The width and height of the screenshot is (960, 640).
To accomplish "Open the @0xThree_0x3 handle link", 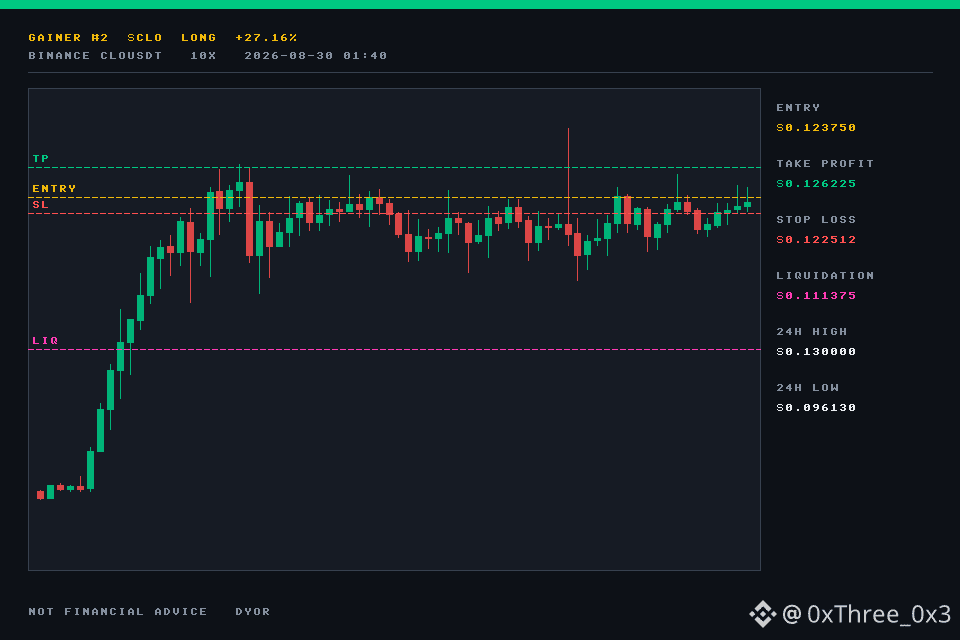I will [866, 614].
